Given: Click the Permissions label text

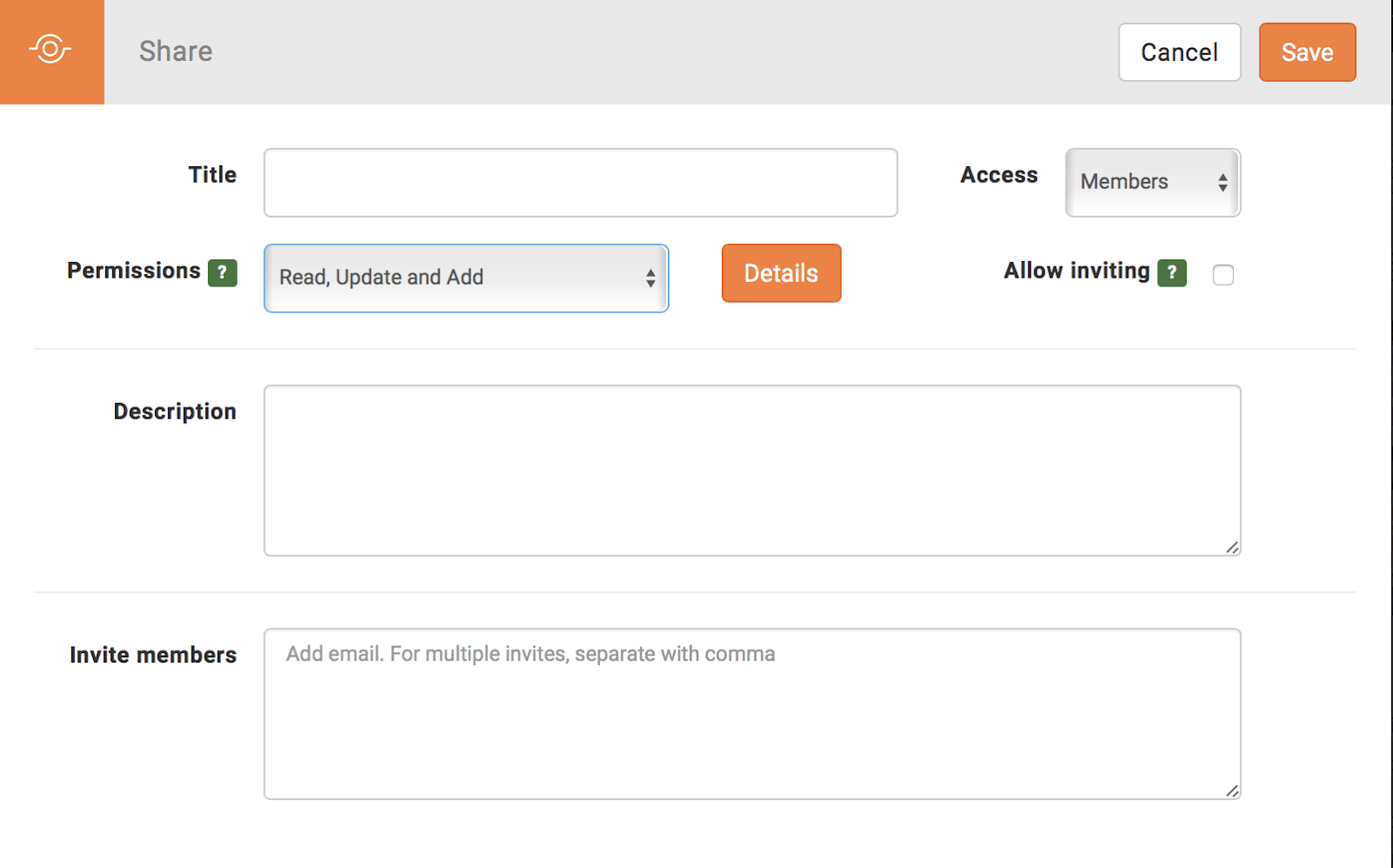Looking at the screenshot, I should (134, 271).
